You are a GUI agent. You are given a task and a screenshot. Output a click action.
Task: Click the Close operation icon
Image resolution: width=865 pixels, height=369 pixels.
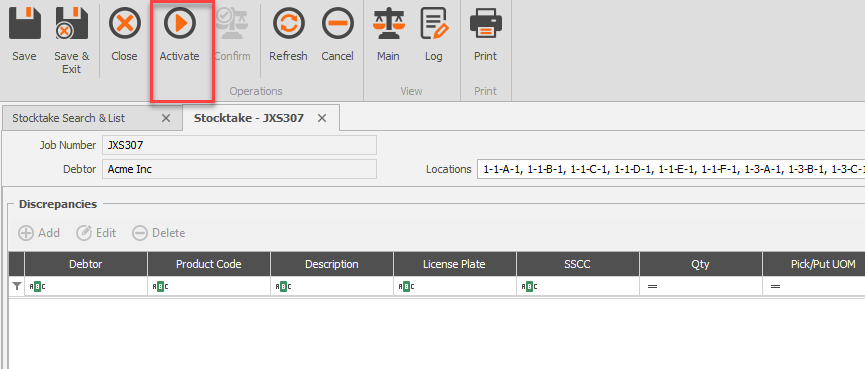click(124, 24)
